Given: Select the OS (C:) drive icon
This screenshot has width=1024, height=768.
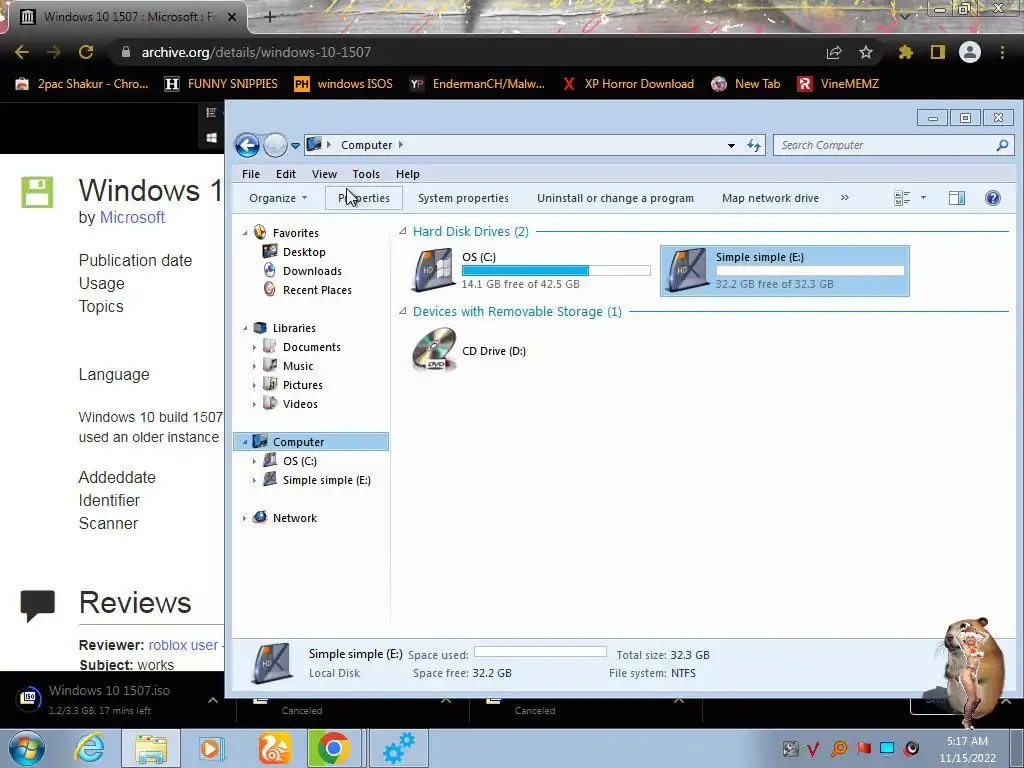Looking at the screenshot, I should pyautogui.click(x=434, y=269).
